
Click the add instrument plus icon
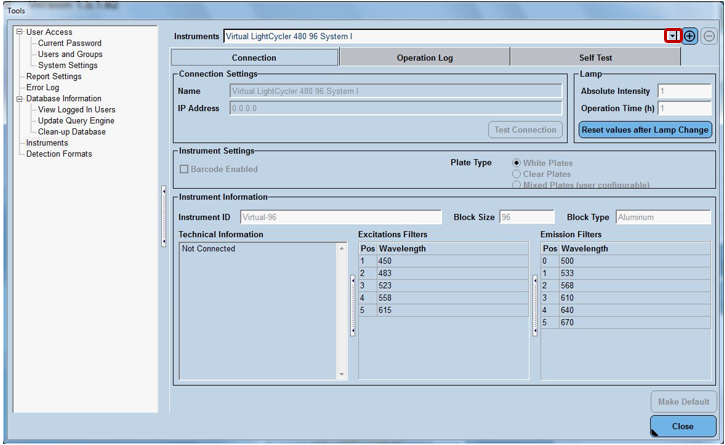(x=690, y=36)
